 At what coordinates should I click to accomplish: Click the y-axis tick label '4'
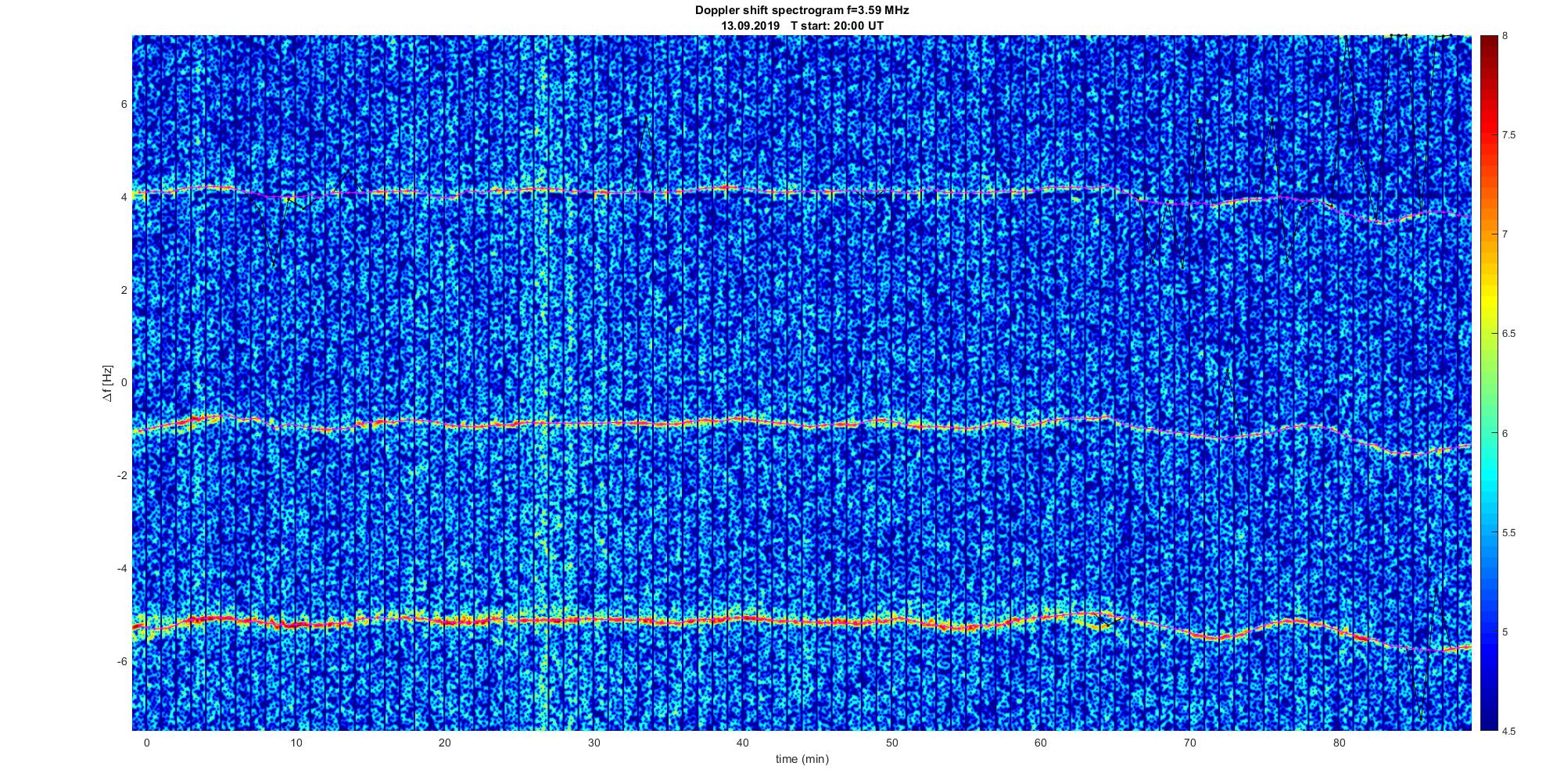click(124, 198)
